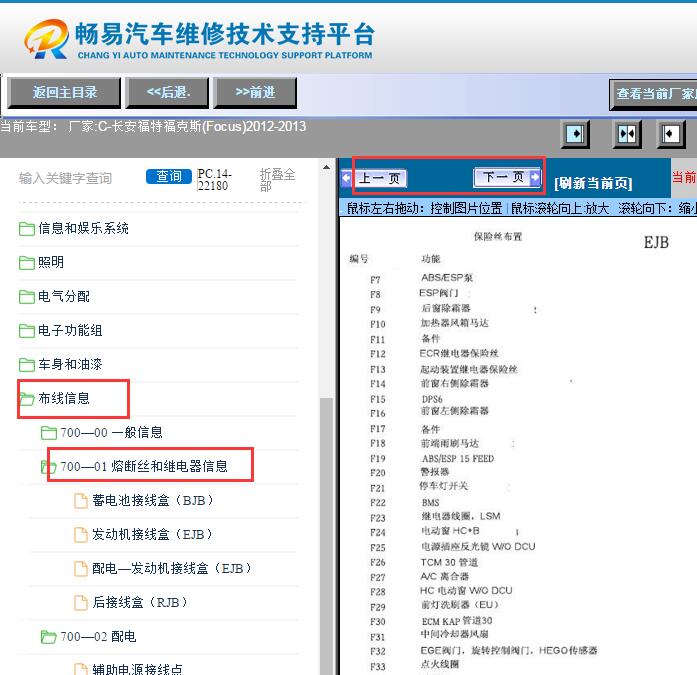Click the expand-left panel layout icon
The image size is (697, 675).
(670, 133)
